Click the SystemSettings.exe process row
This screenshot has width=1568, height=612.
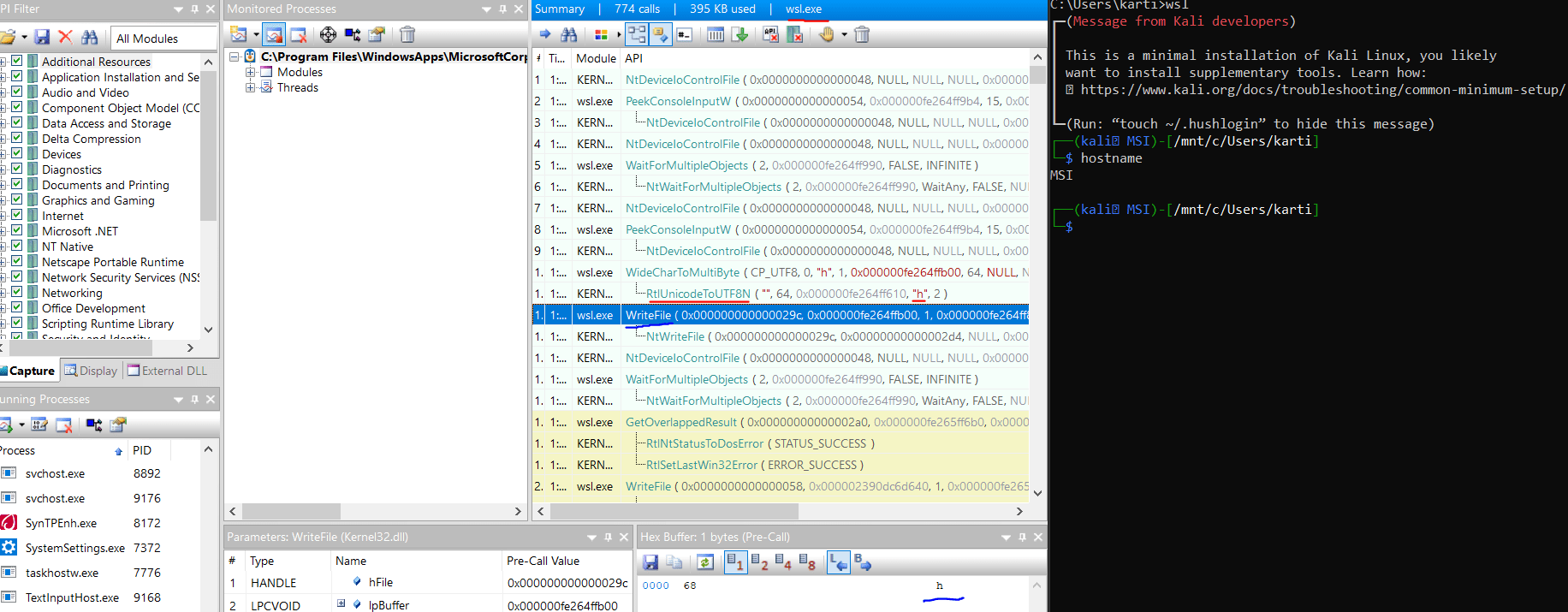74,548
